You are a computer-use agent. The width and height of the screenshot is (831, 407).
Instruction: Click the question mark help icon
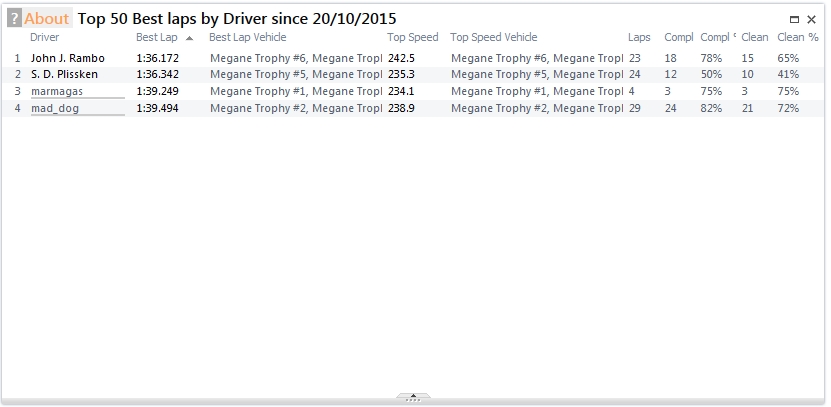[14, 19]
